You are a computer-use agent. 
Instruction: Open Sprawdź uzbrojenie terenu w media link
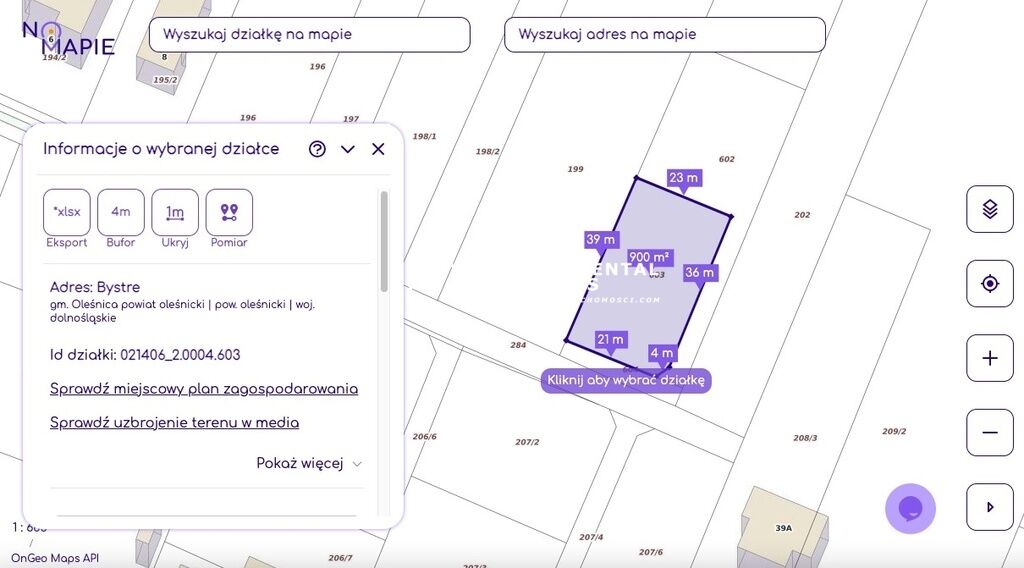(174, 423)
